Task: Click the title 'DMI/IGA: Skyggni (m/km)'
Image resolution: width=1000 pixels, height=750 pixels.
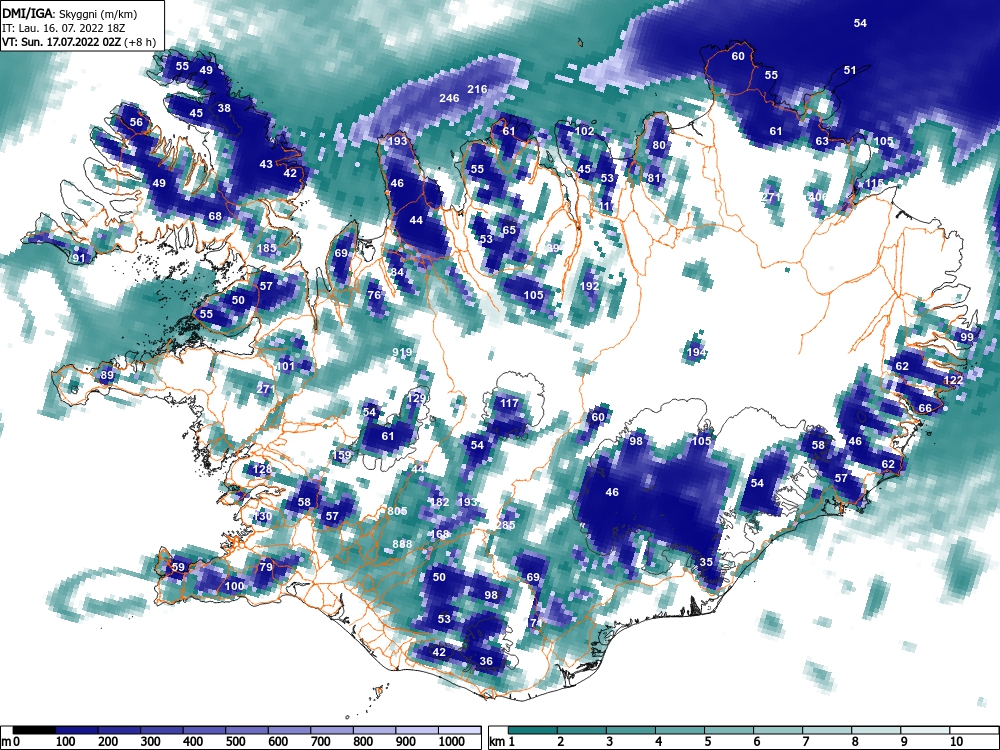Action: click(x=70, y=13)
